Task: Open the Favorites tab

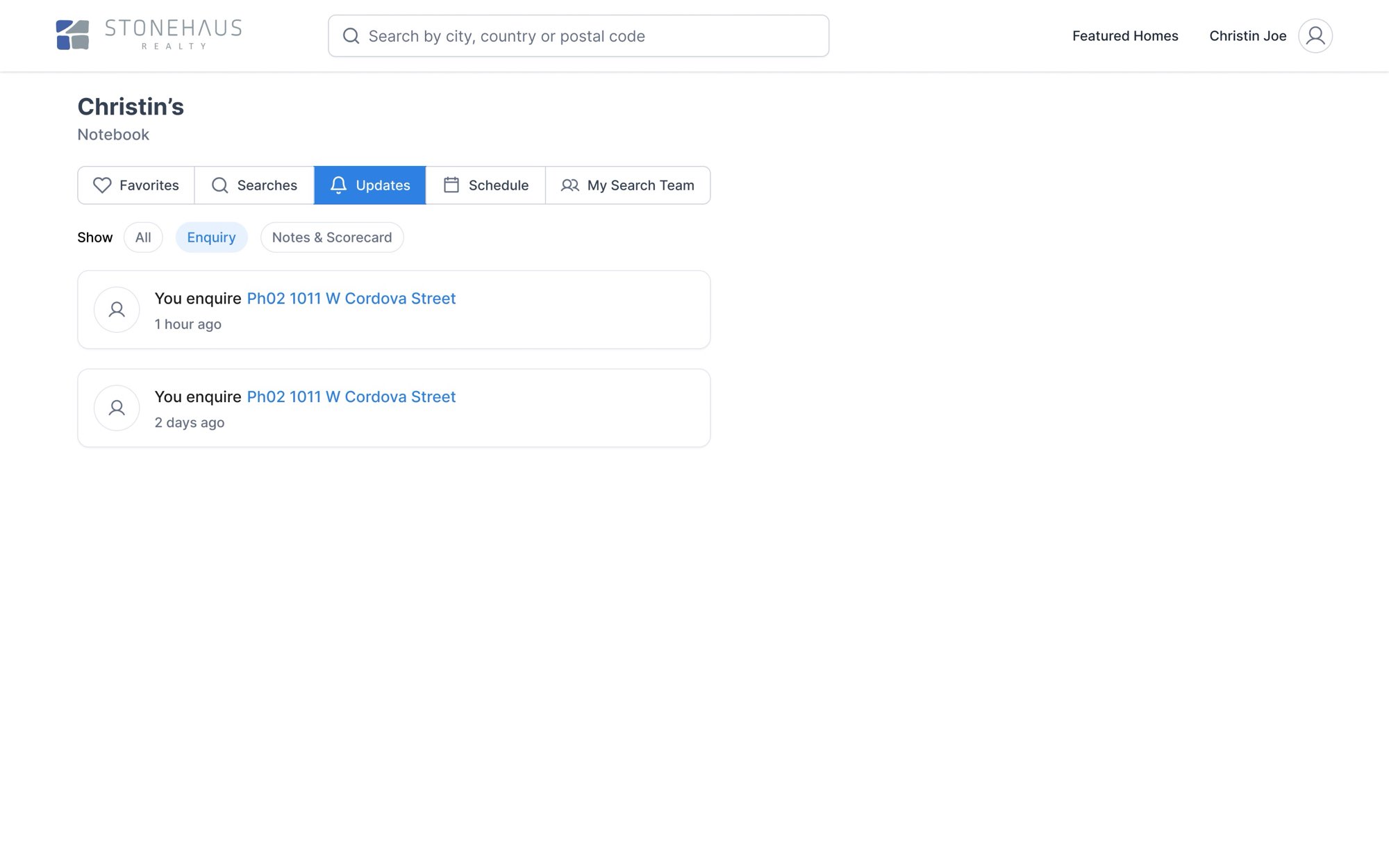Action: coord(136,185)
